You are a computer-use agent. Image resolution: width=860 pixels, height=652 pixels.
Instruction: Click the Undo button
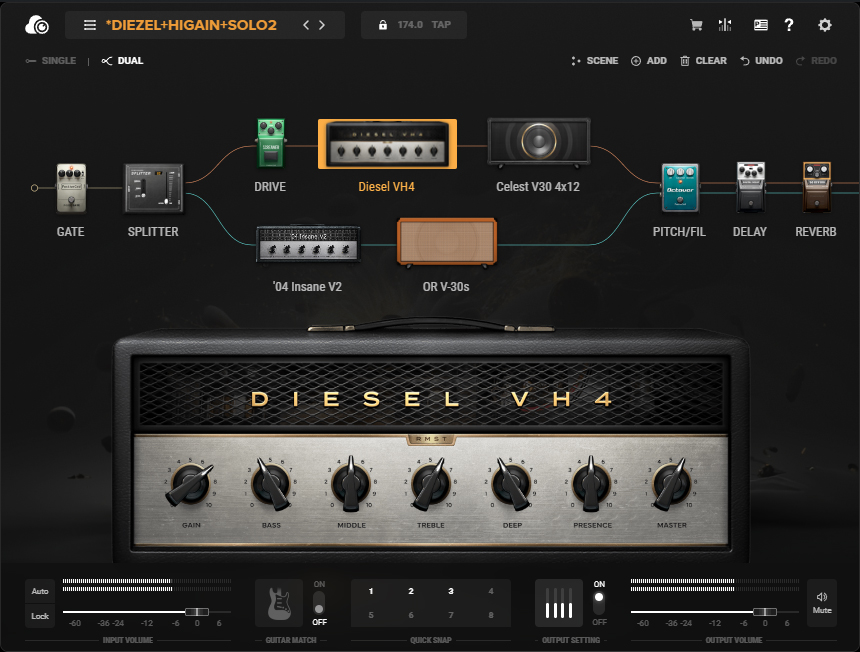[761, 61]
